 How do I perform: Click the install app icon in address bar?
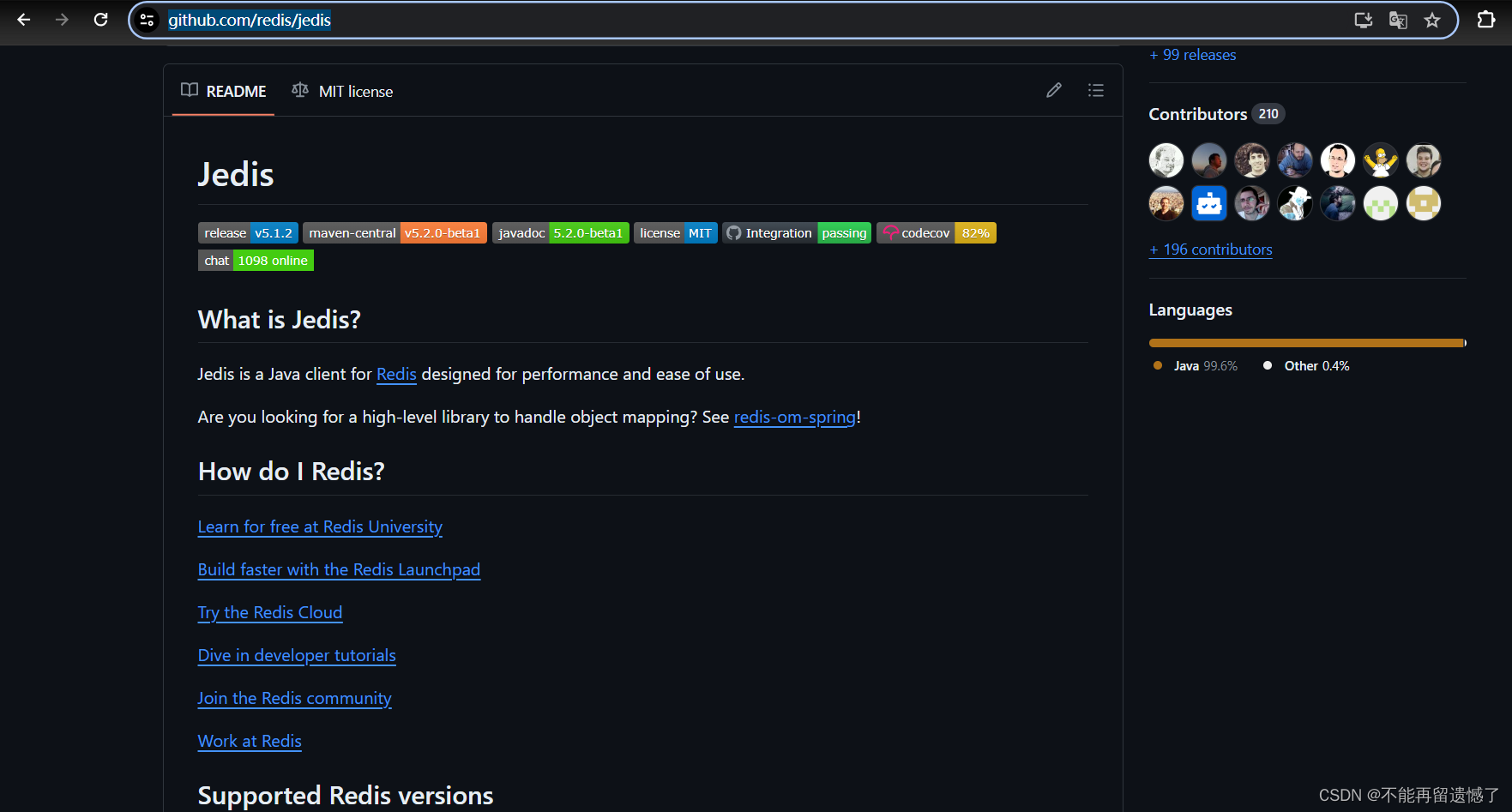1363,20
